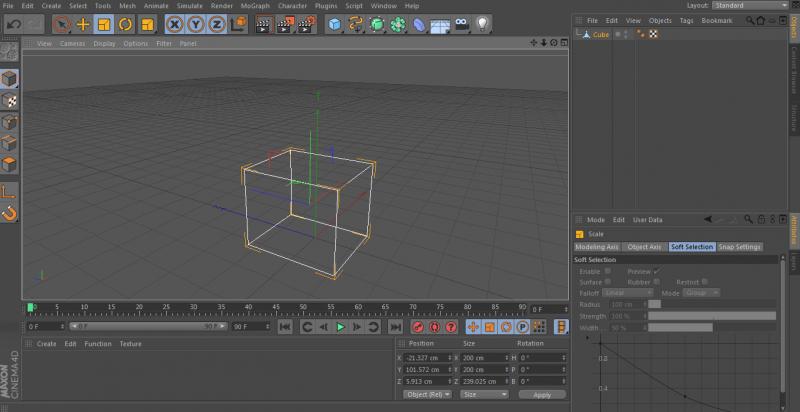The width and height of the screenshot is (800, 412).
Task: Click the red Record Active Objects button
Action: point(417,327)
